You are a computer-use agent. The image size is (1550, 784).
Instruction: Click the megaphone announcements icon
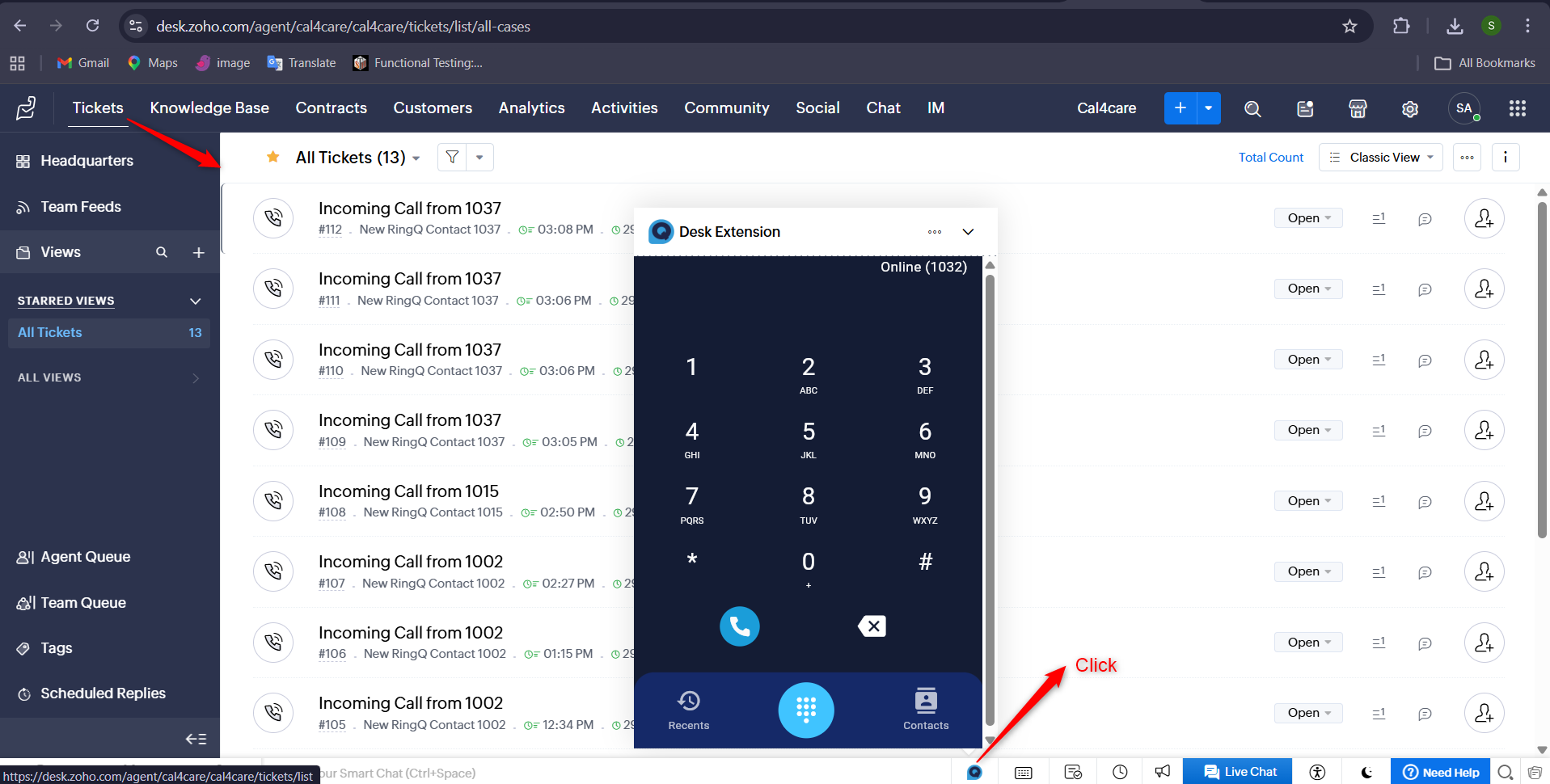(1163, 772)
